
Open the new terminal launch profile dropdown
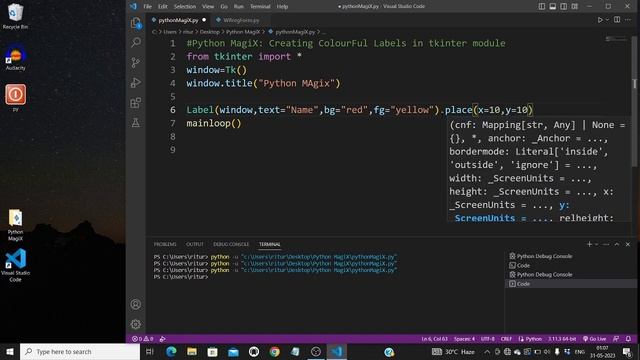597,244
